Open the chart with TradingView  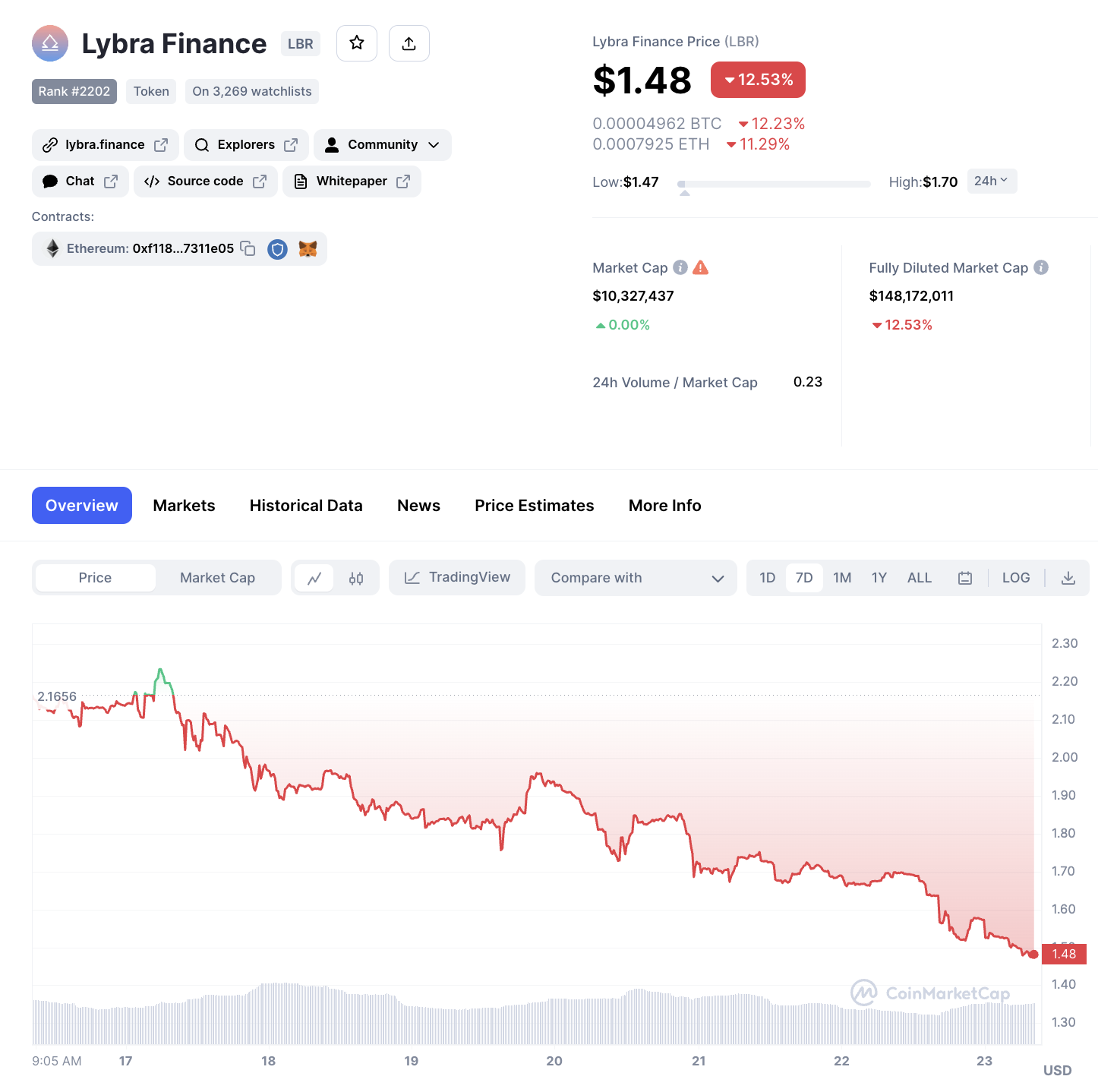pos(456,577)
